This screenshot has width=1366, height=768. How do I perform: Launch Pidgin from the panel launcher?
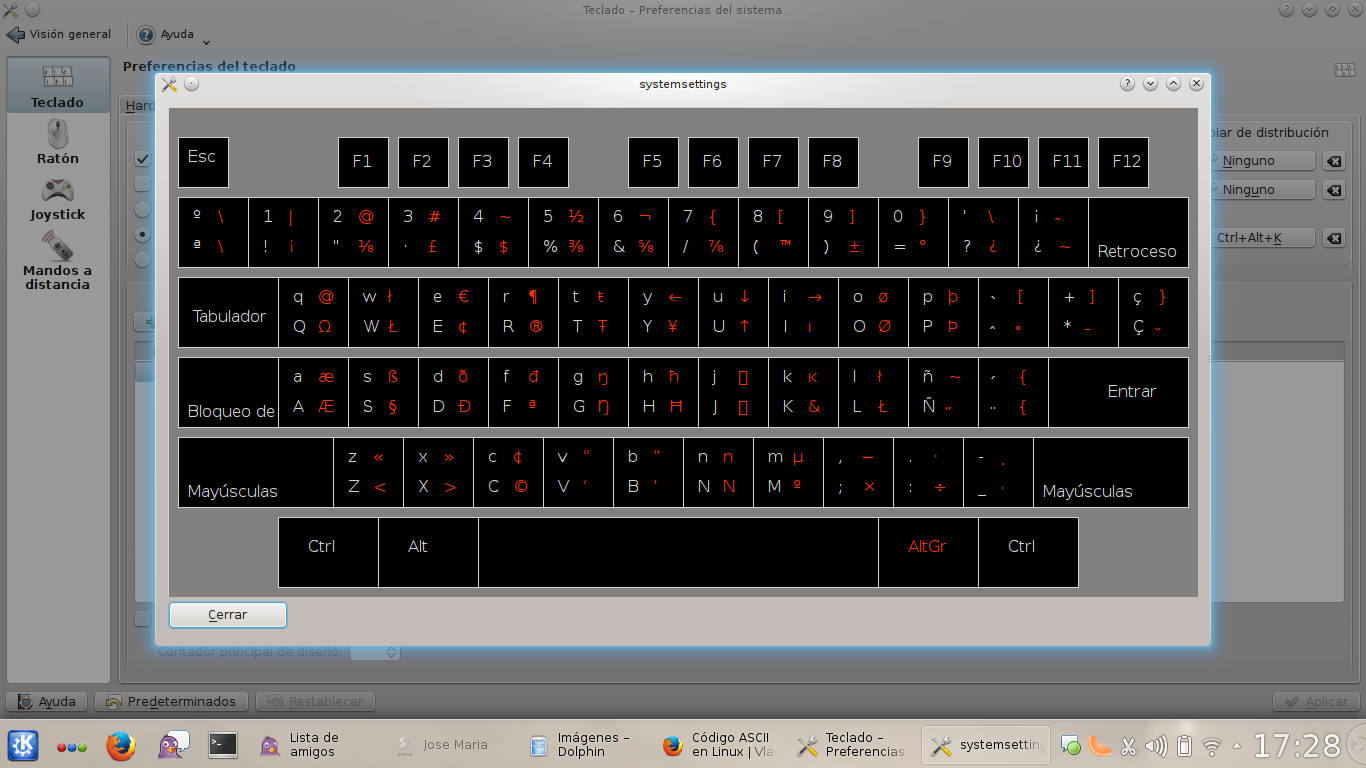click(x=172, y=745)
